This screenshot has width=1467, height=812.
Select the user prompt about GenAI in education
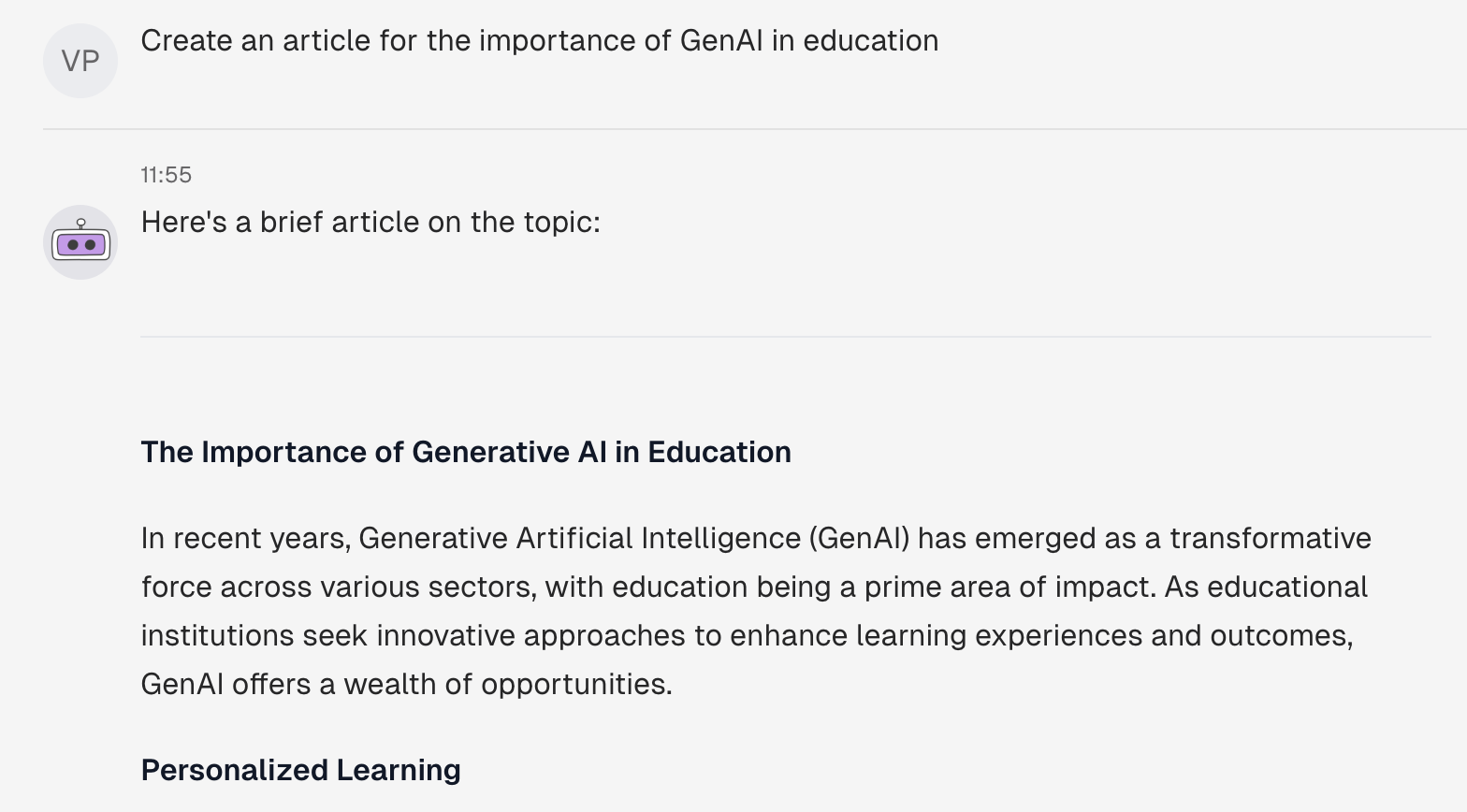click(540, 40)
